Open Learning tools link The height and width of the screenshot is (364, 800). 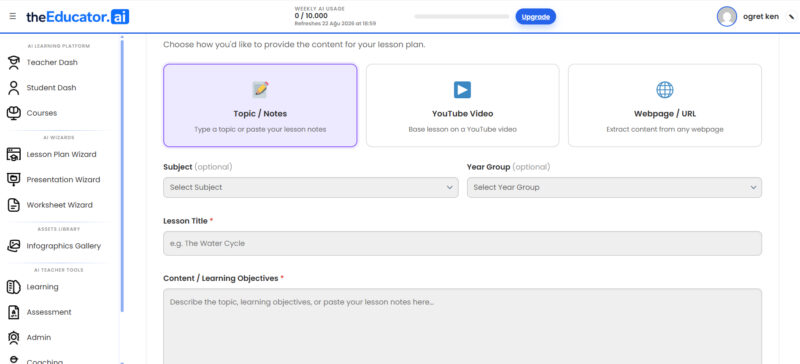click(x=42, y=287)
